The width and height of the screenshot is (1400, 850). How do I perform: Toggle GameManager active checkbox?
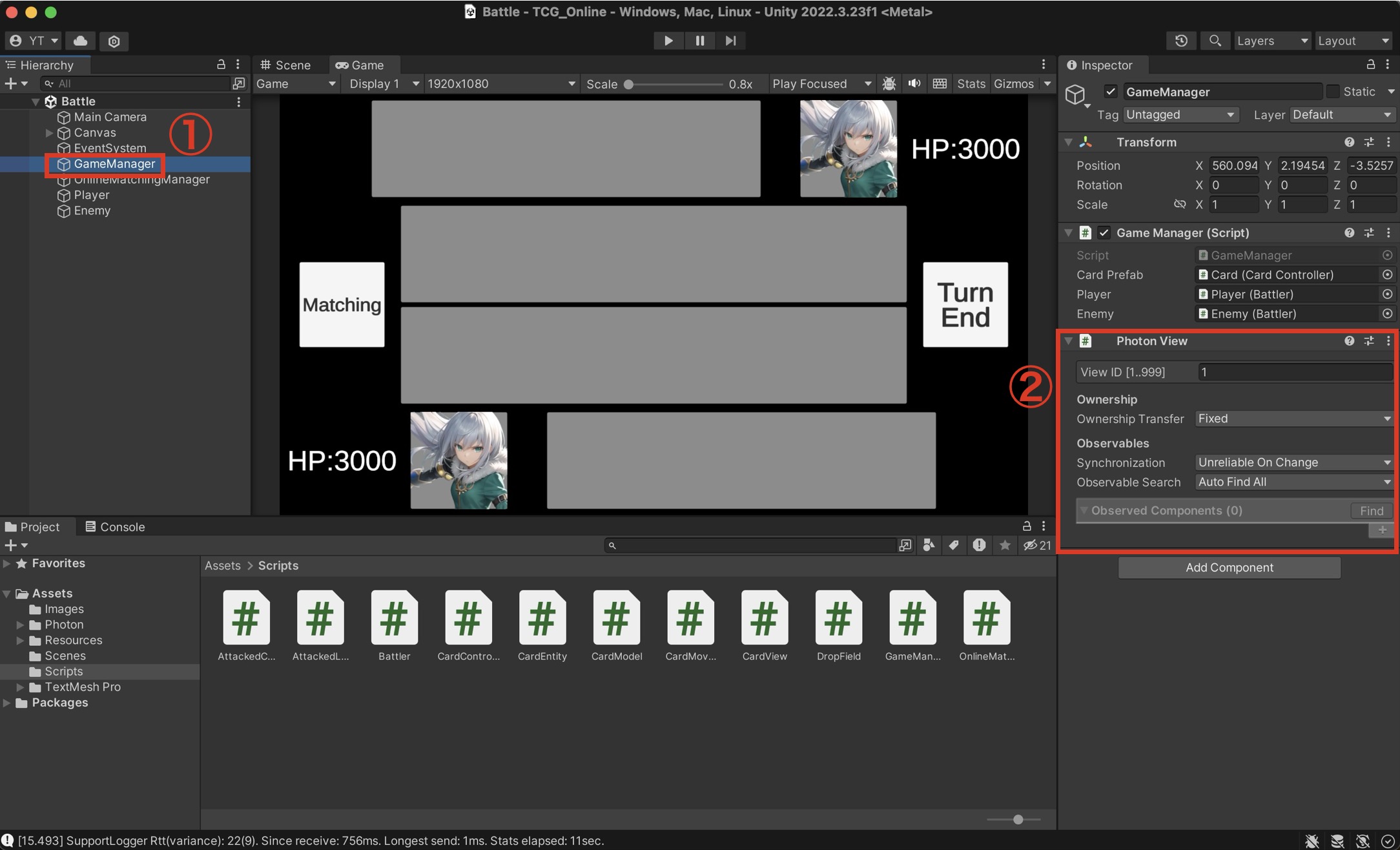point(1111,92)
